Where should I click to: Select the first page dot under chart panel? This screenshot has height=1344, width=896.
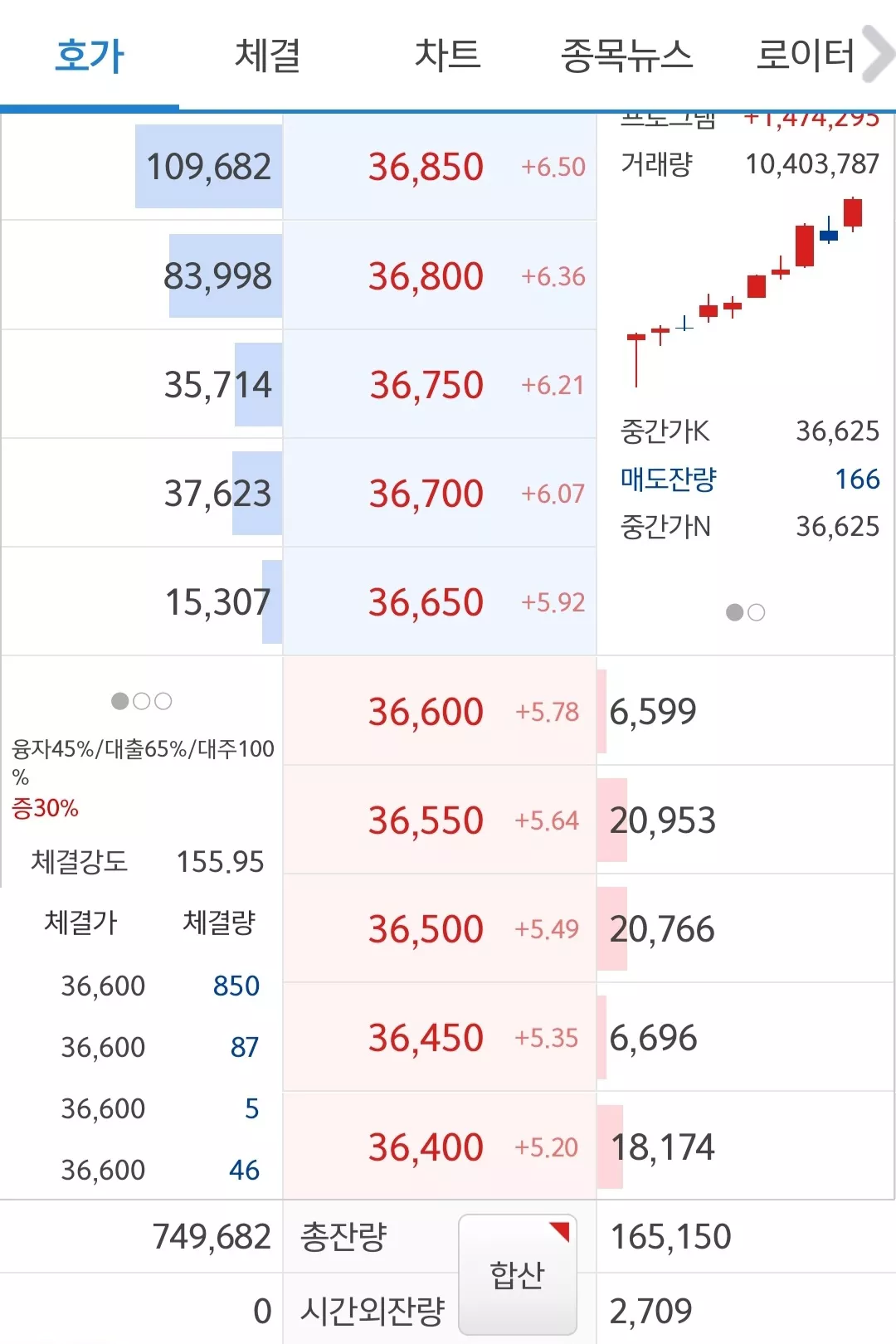[734, 612]
